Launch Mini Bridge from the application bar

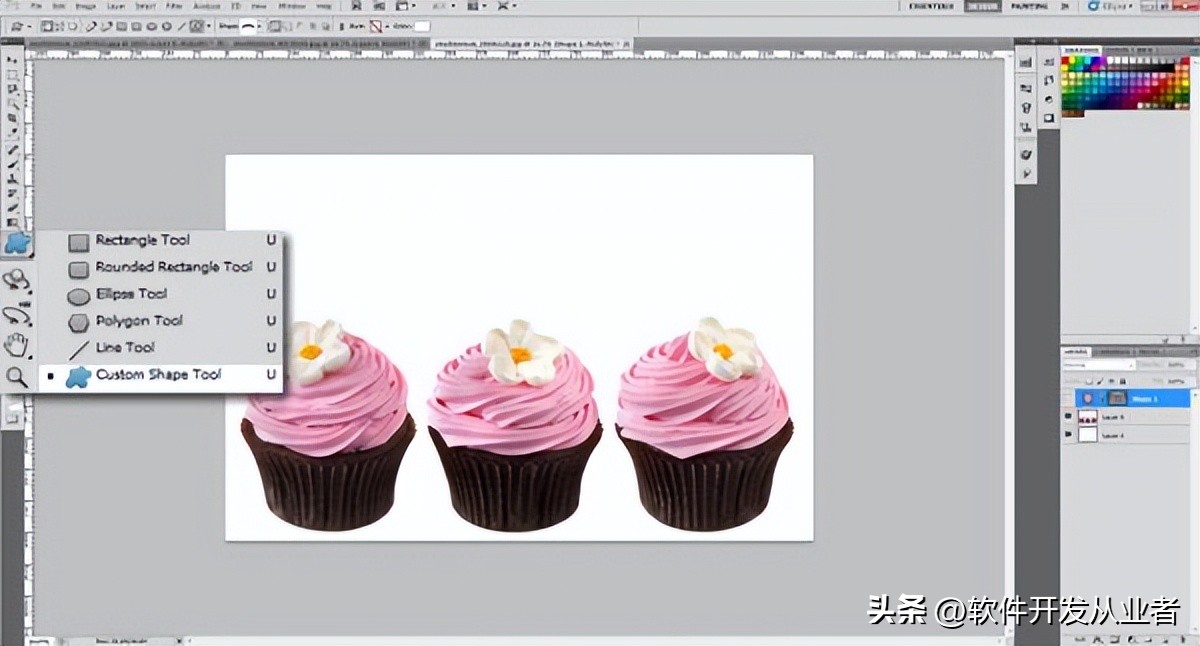coord(380,6)
